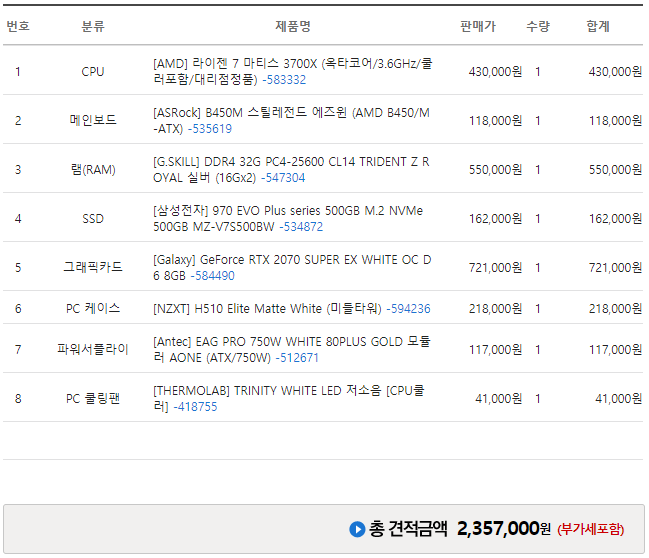The width and height of the screenshot is (649, 558).
Task: Click the 총 견적금액 label
Action: tap(408, 529)
